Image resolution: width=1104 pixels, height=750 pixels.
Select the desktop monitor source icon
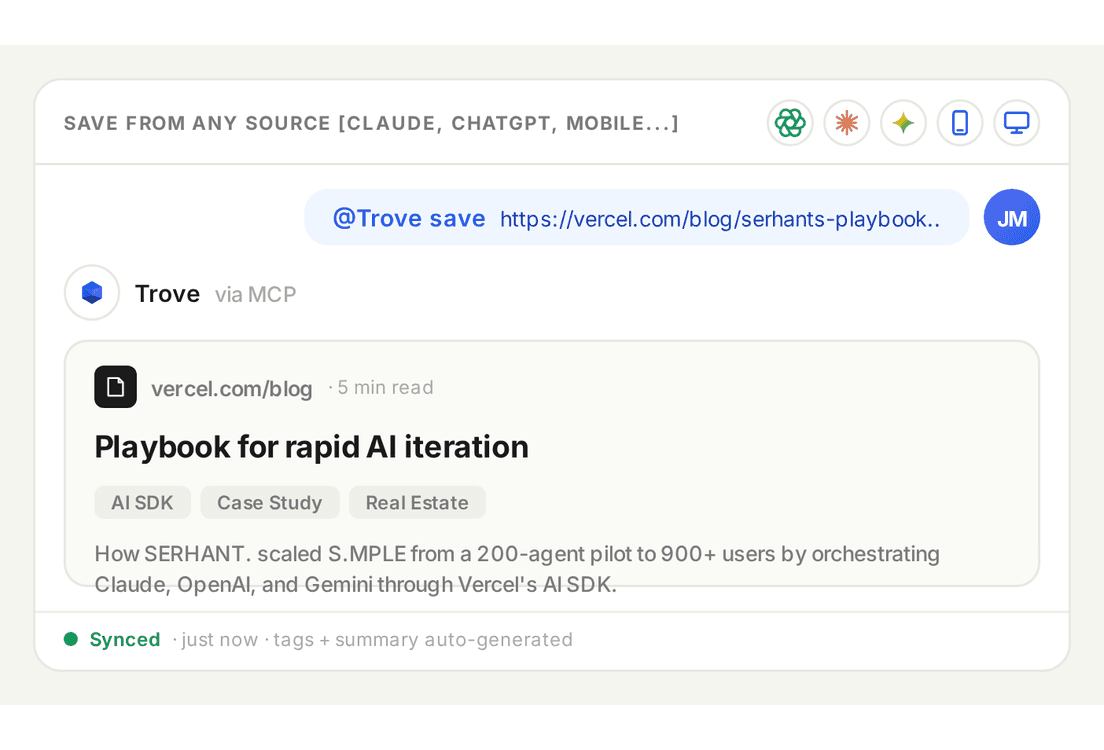click(x=1016, y=123)
